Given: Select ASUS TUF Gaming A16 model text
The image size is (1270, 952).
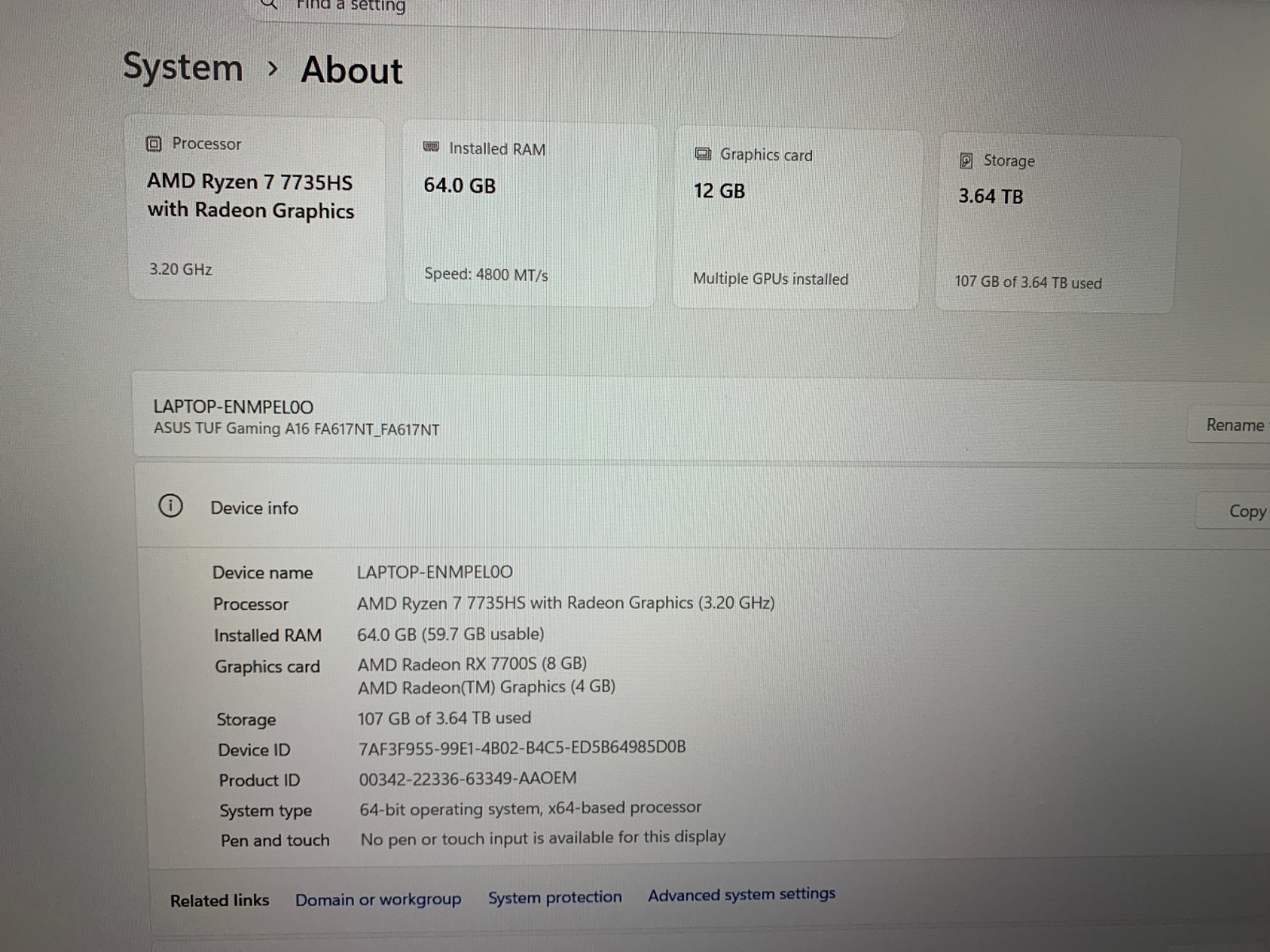Looking at the screenshot, I should (x=296, y=428).
